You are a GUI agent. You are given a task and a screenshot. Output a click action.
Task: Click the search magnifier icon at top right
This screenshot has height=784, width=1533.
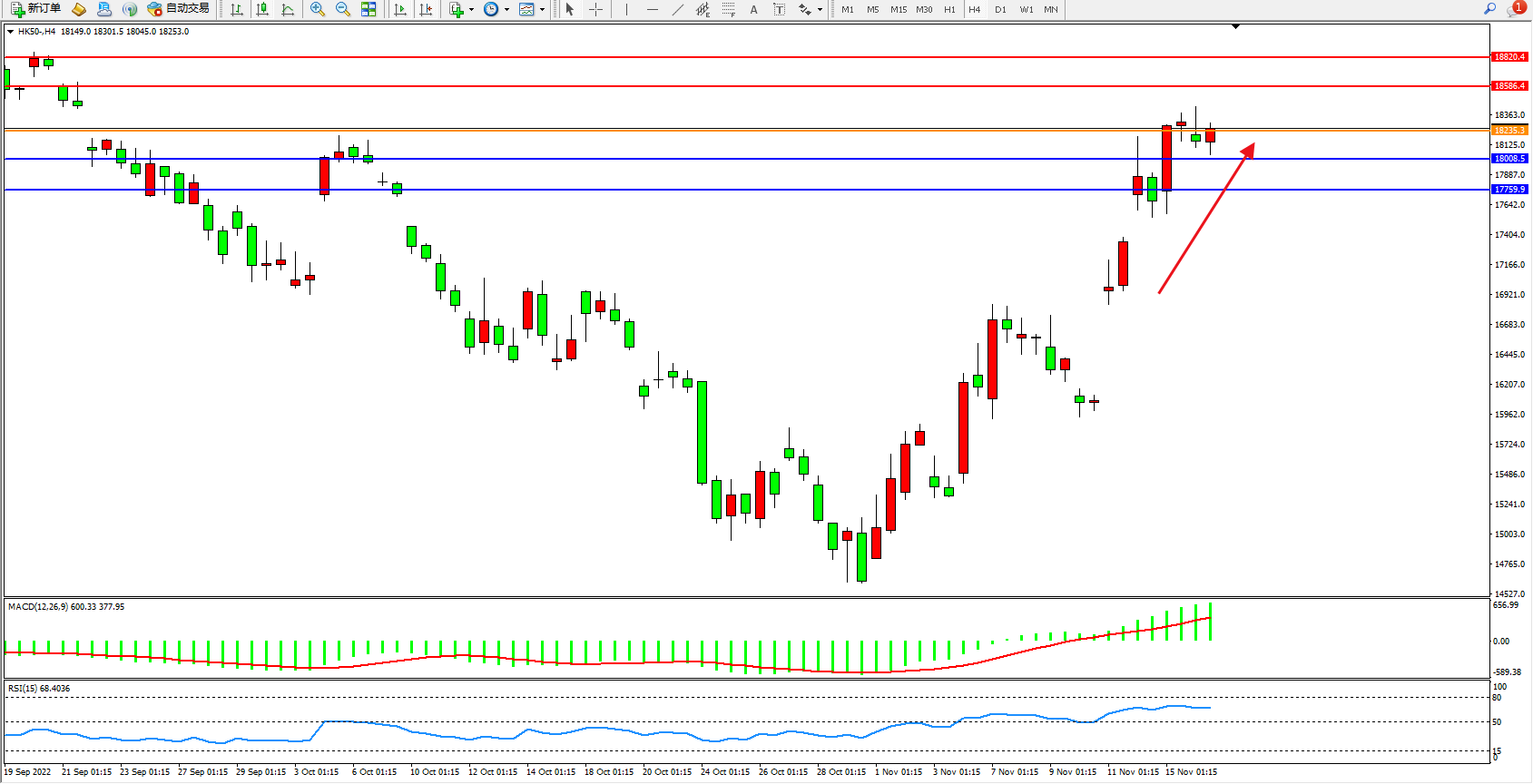[1489, 9]
